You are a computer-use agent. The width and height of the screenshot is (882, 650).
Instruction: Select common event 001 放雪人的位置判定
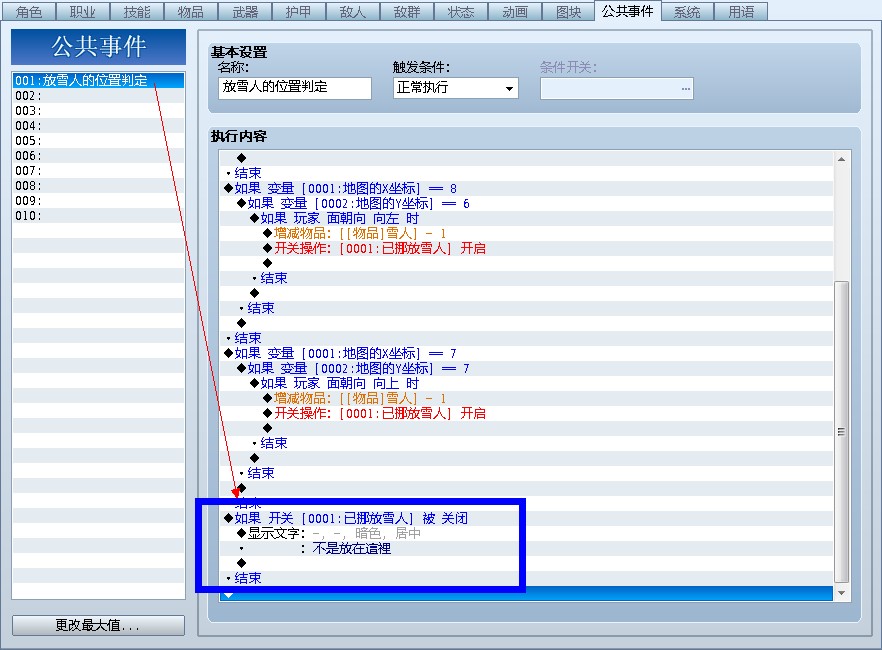(98, 80)
